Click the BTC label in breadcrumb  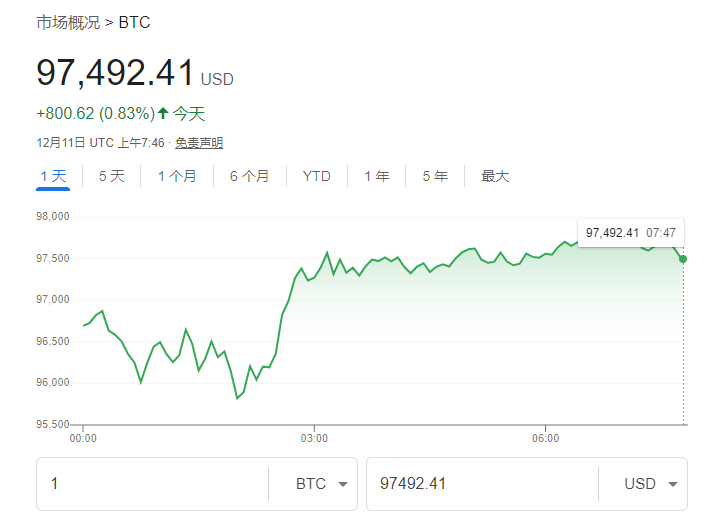coord(135,22)
